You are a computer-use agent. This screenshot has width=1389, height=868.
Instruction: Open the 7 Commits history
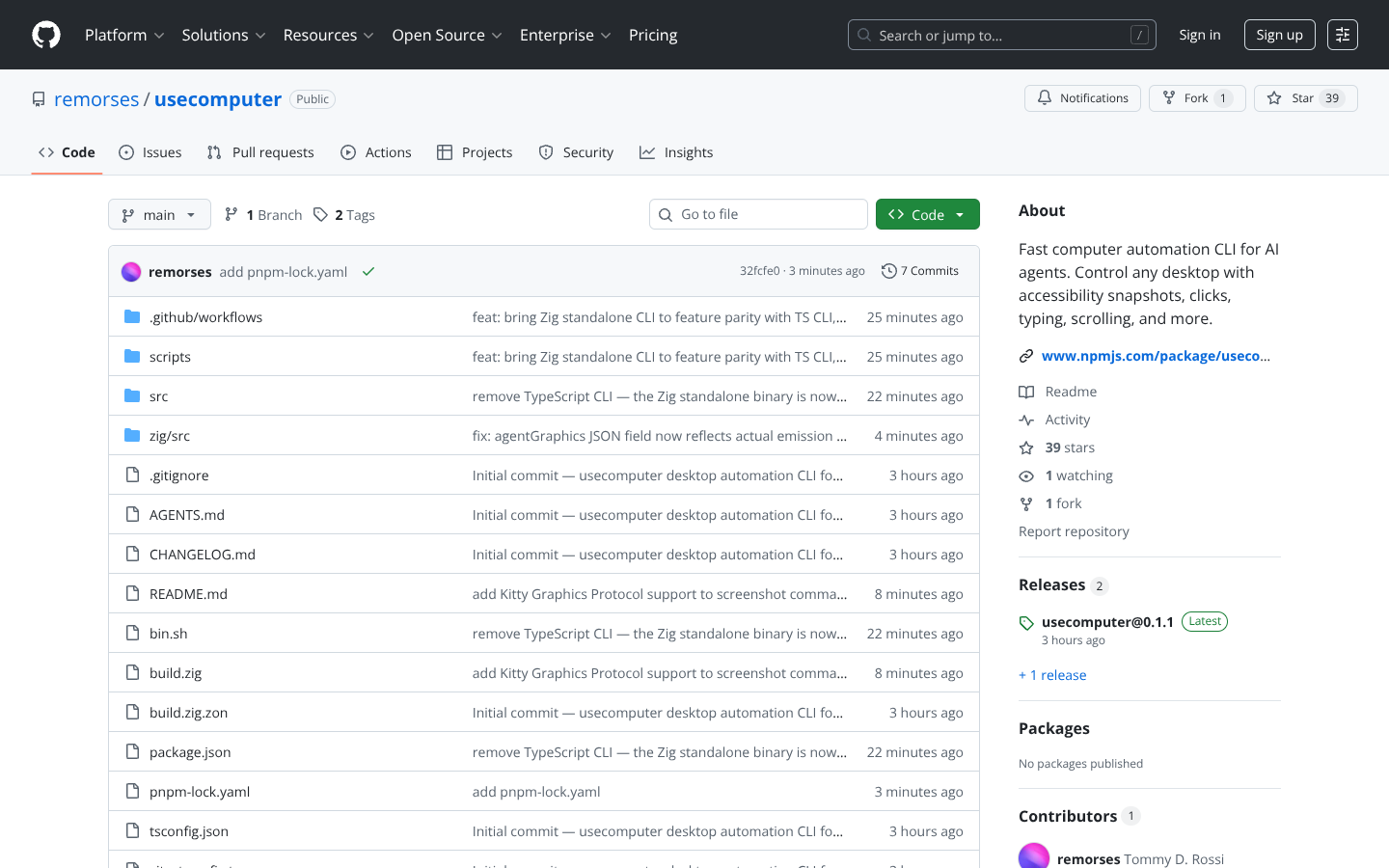(x=920, y=271)
